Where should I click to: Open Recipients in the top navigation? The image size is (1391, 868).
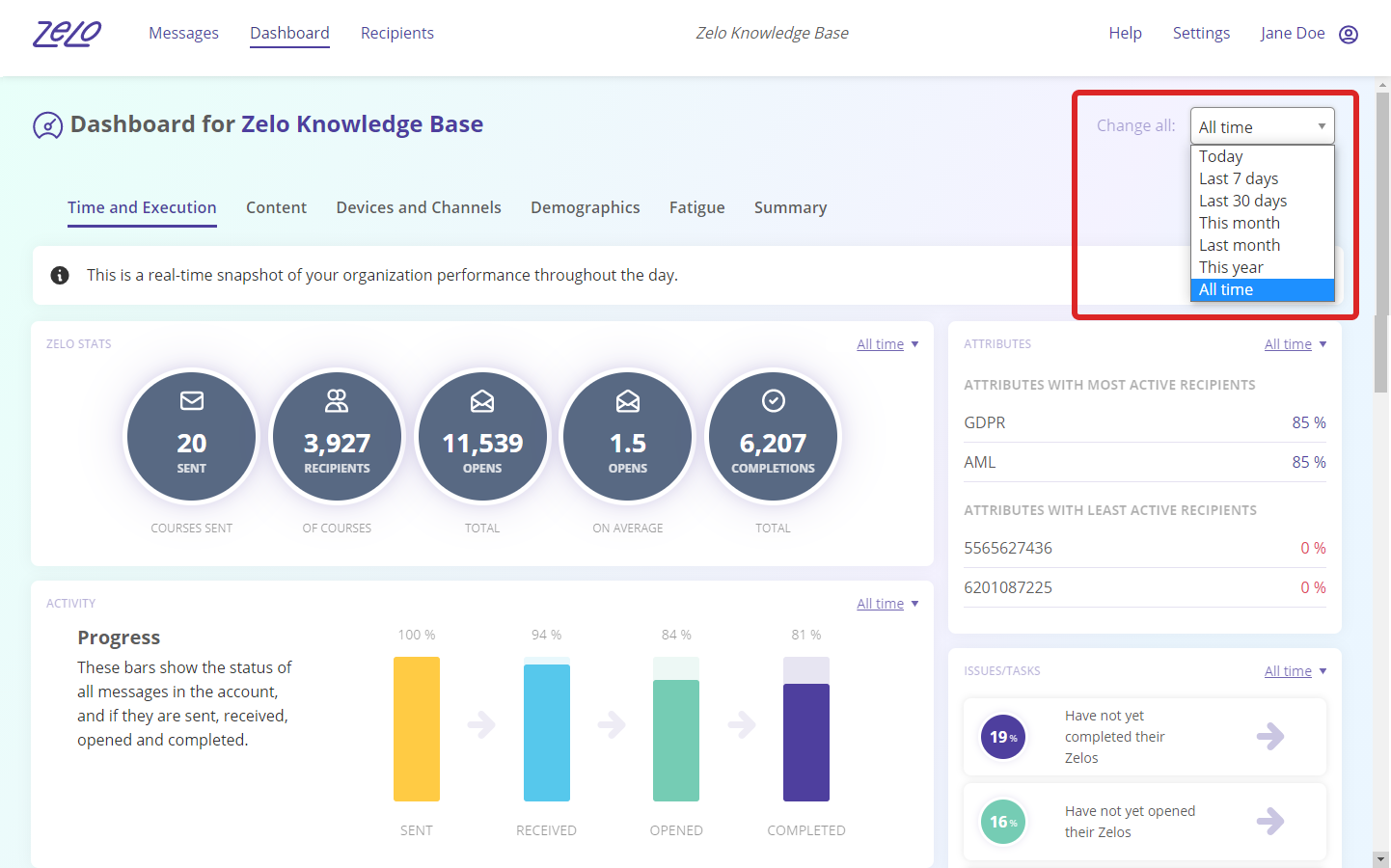(397, 33)
